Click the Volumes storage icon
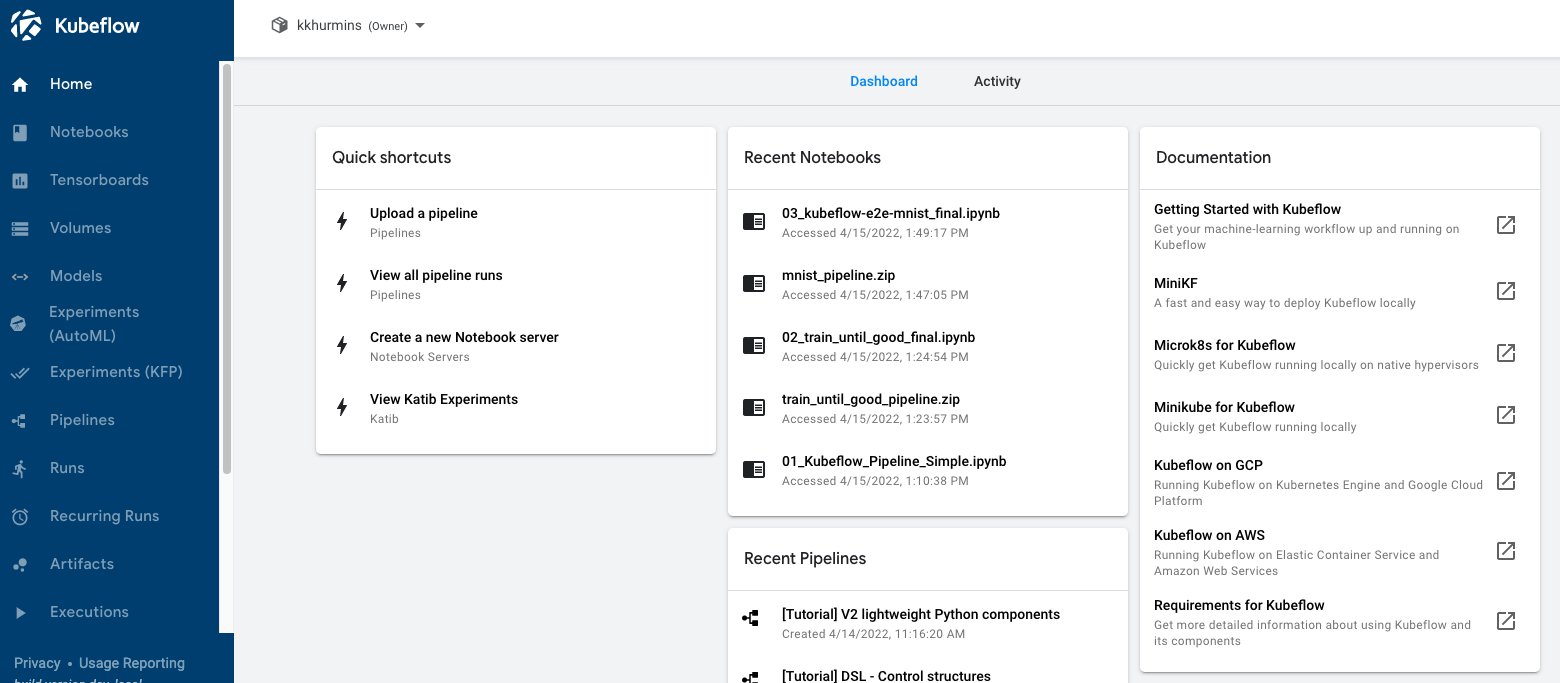The height and width of the screenshot is (683, 1560). coord(19,229)
